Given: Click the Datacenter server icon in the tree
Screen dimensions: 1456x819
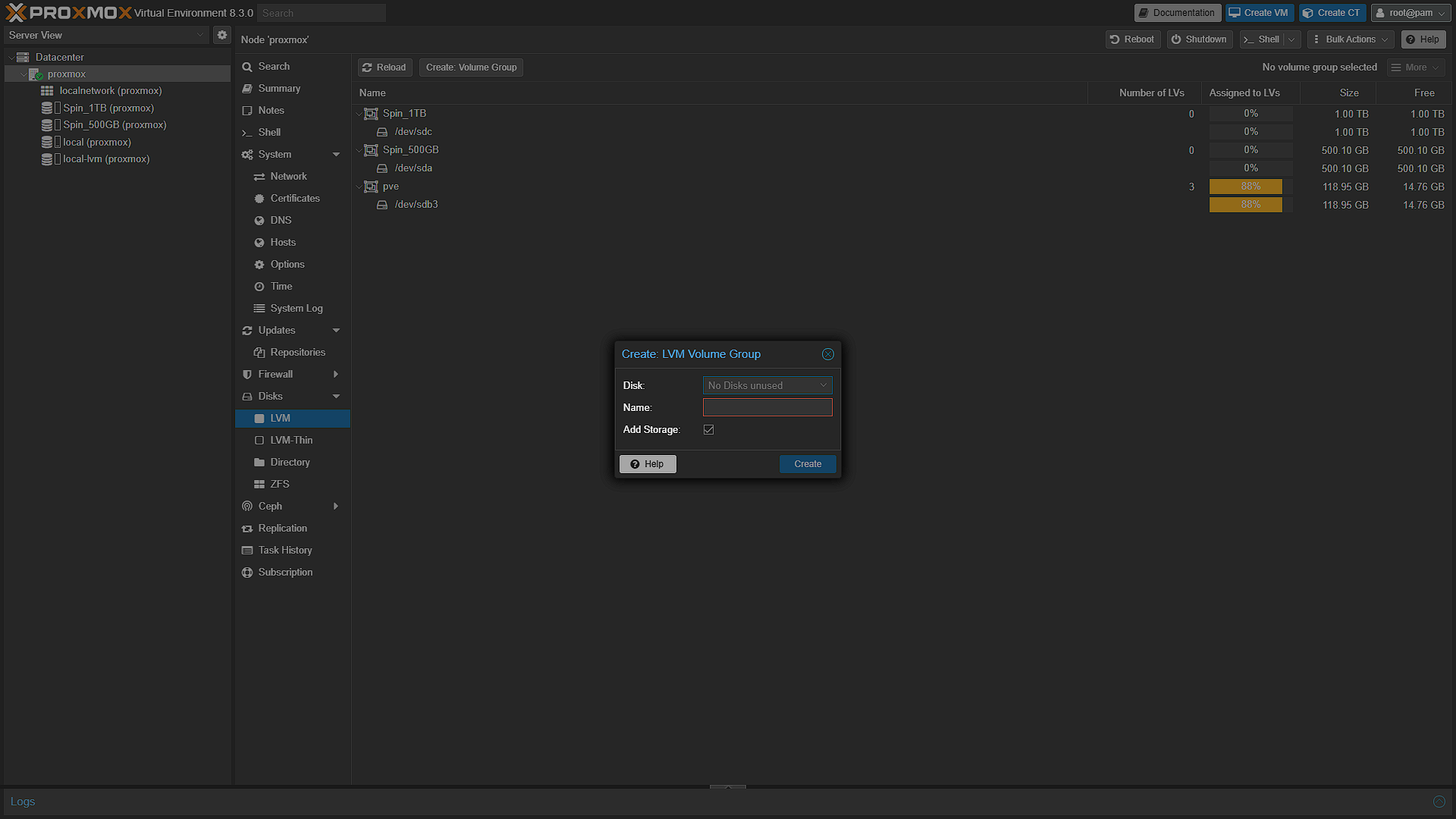Looking at the screenshot, I should click(23, 57).
